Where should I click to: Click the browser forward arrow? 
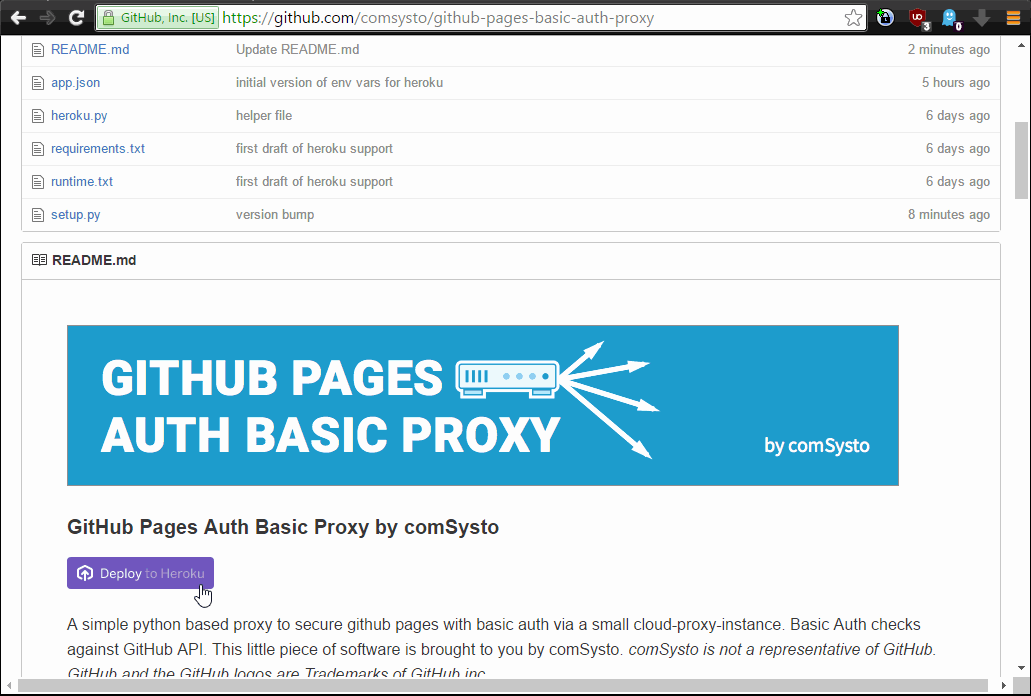(47, 18)
